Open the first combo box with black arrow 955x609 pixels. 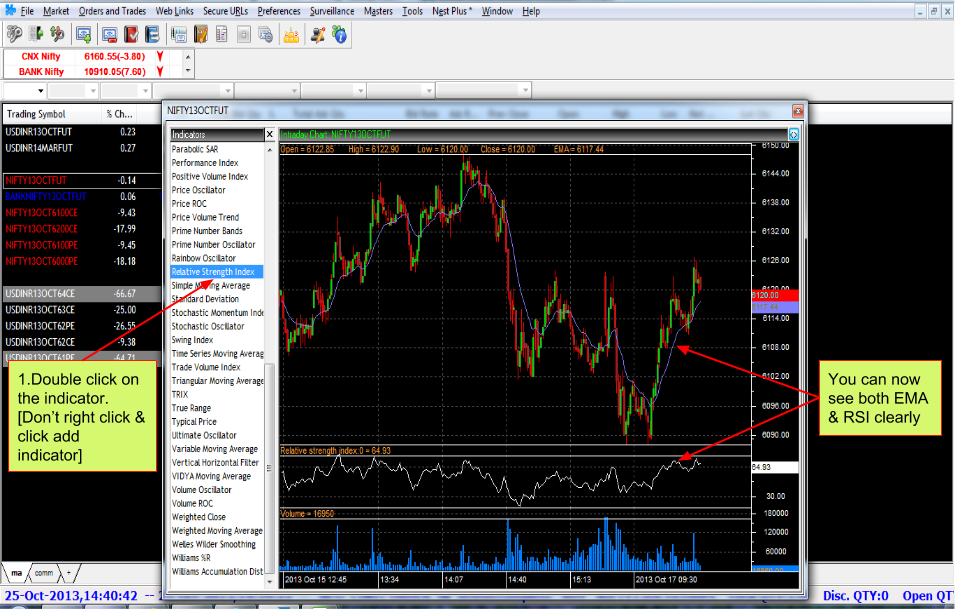pos(25,91)
